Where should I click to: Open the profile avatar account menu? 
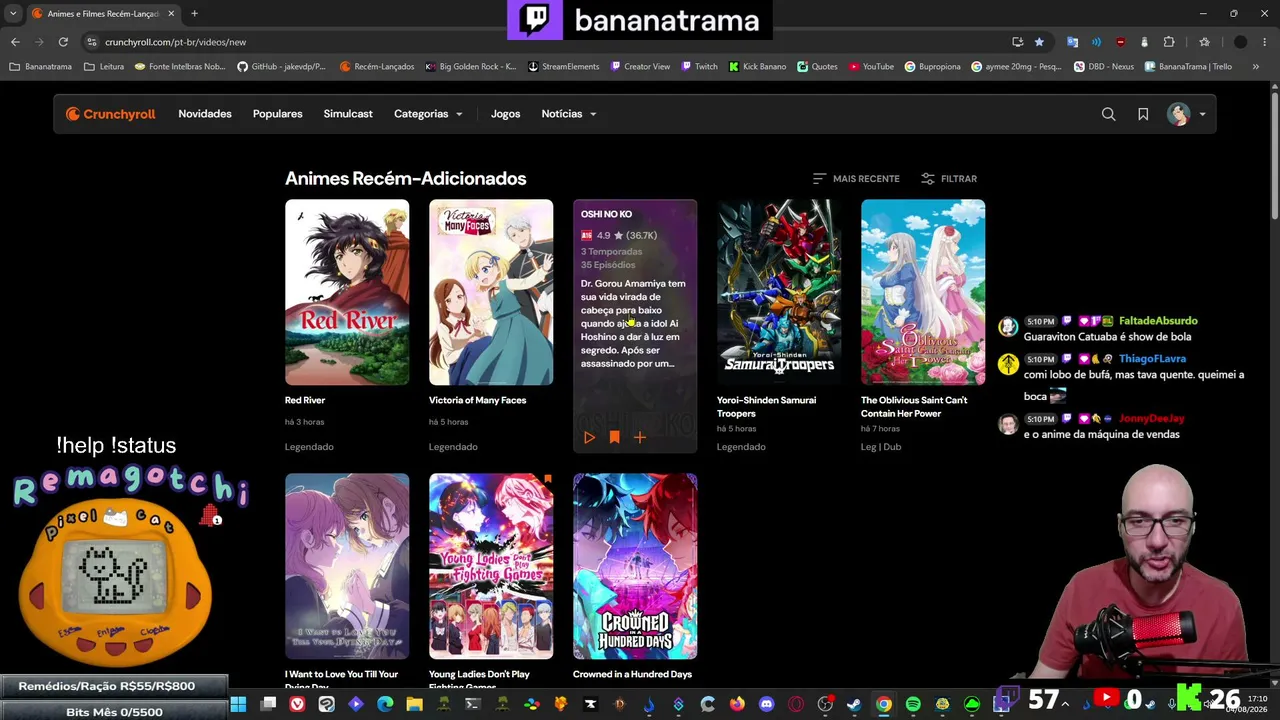pyautogui.click(x=1187, y=114)
